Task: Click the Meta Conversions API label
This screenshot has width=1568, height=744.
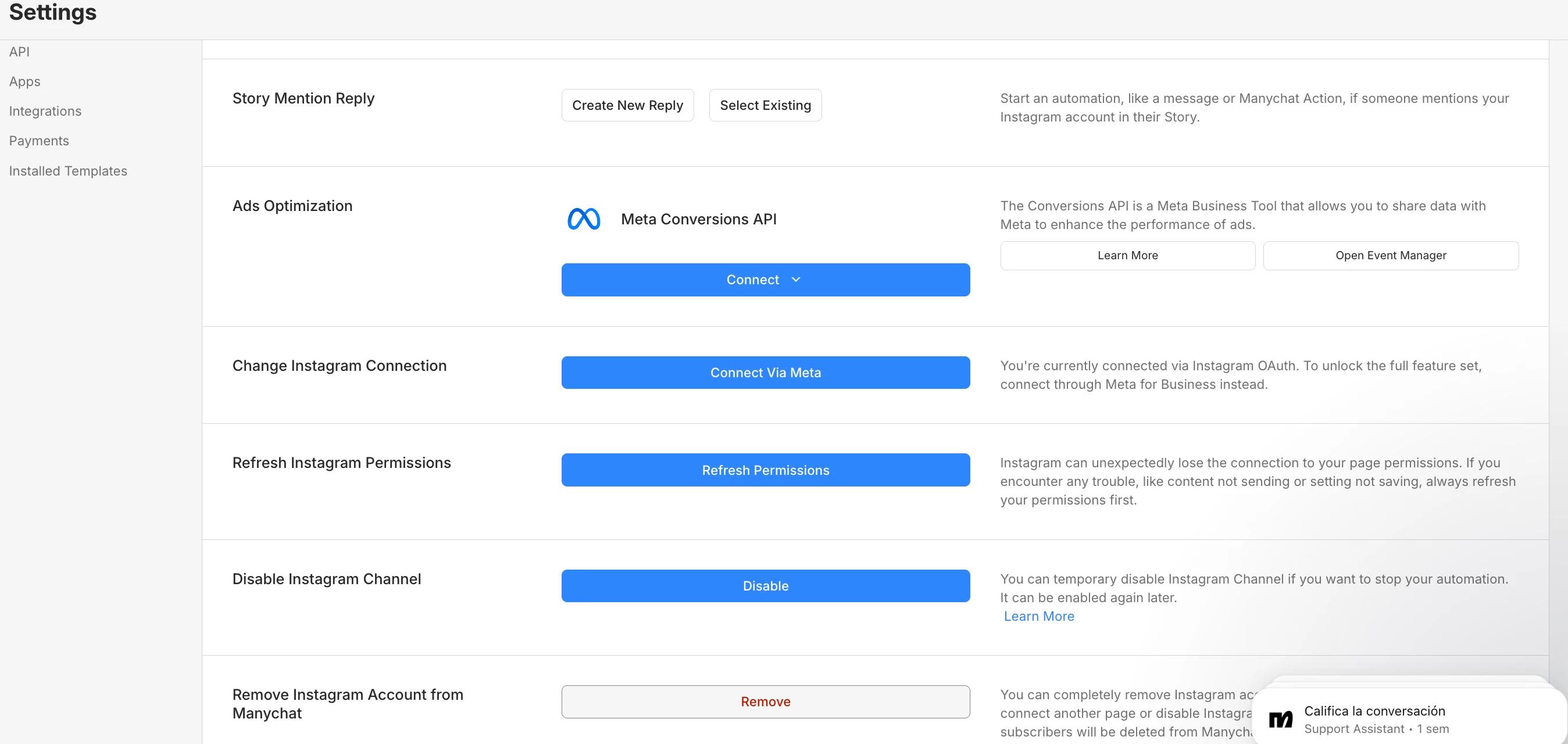Action: [698, 219]
